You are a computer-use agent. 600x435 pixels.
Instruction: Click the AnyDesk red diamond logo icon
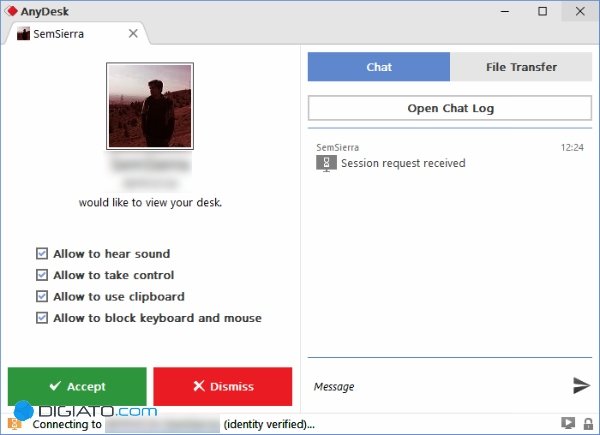(x=12, y=11)
